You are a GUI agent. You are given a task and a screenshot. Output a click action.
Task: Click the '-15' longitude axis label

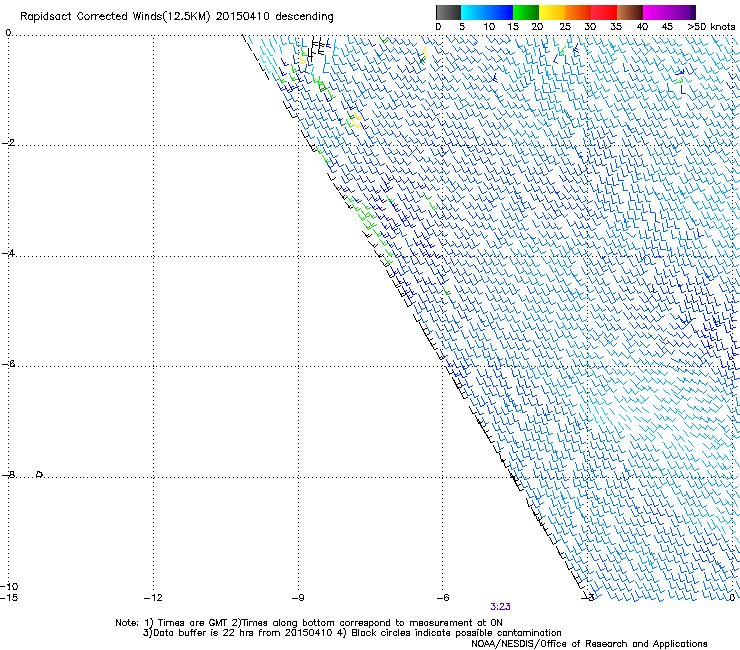click(x=9, y=598)
